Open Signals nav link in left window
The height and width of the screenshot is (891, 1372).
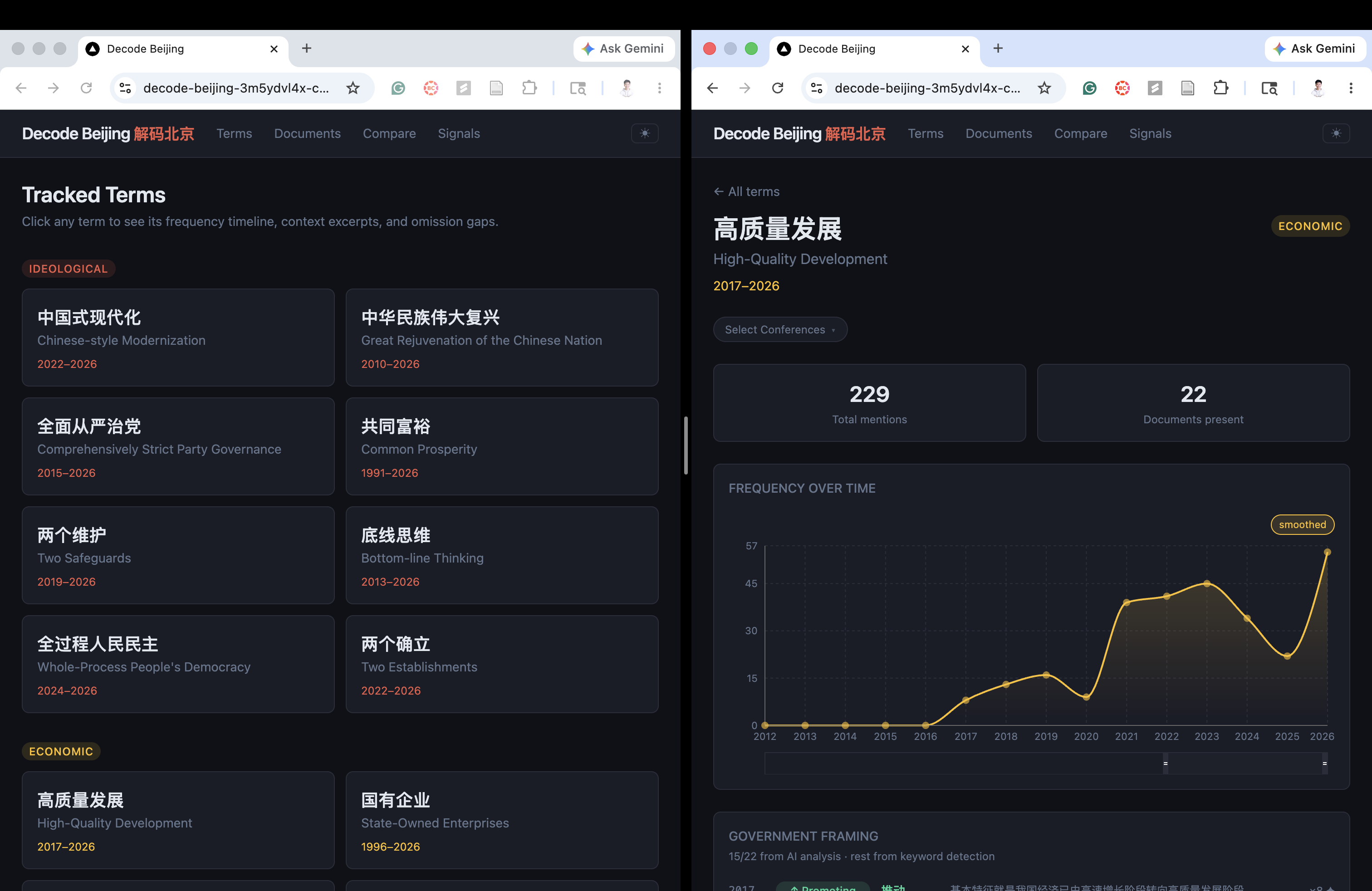pyautogui.click(x=459, y=133)
